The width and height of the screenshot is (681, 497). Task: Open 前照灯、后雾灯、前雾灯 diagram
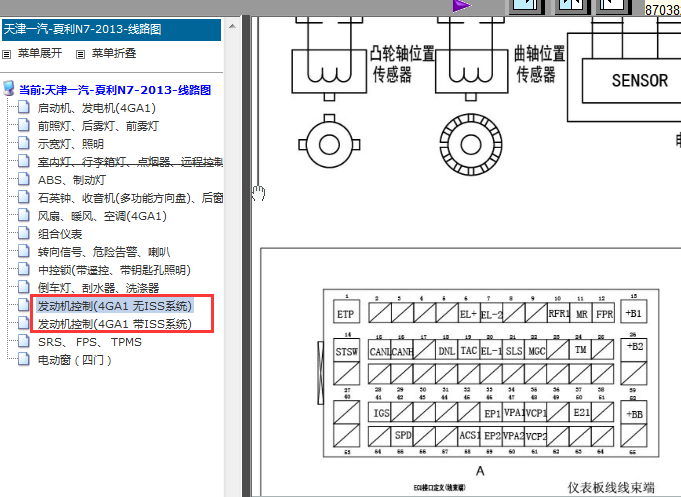pyautogui.click(x=98, y=126)
